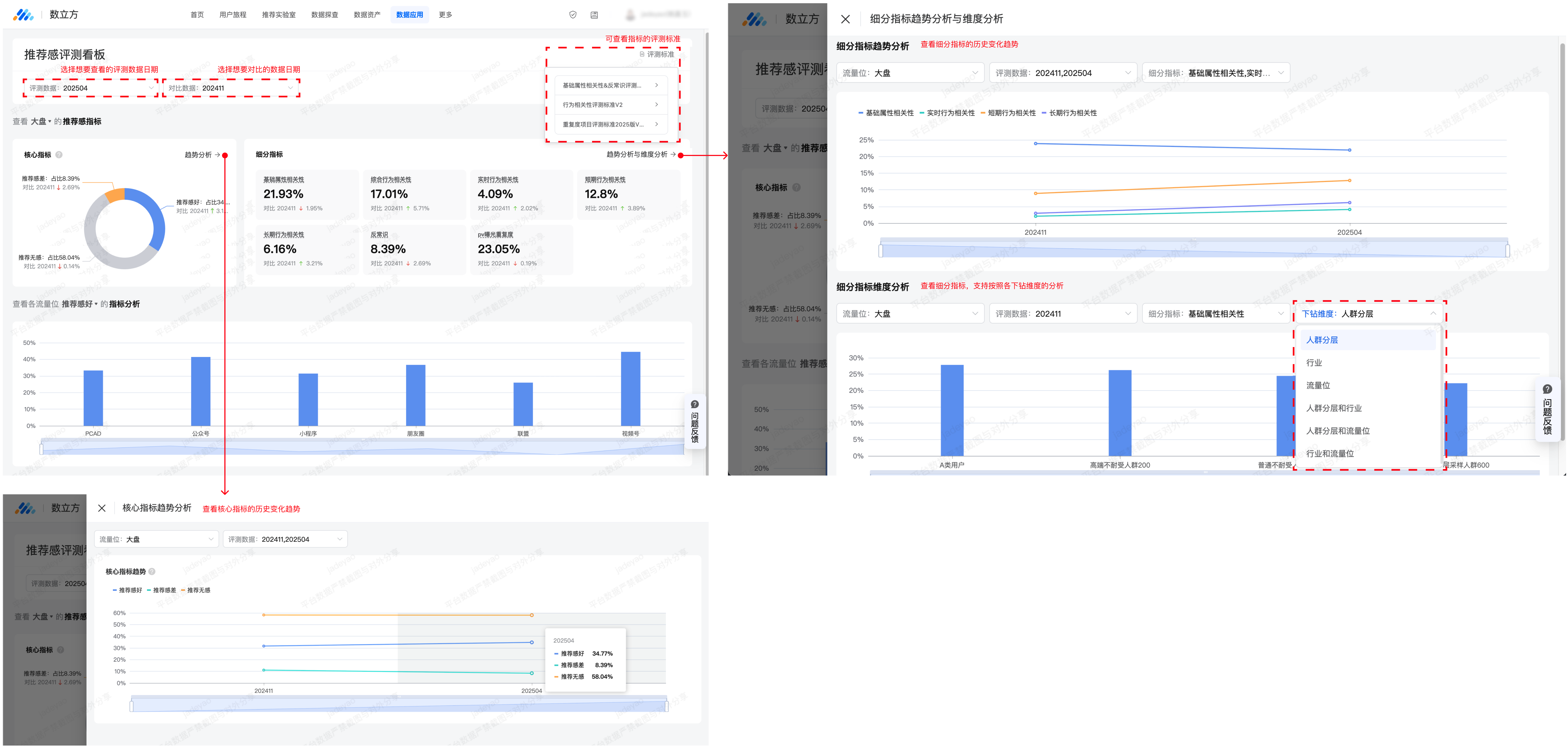Click the document icon beside the shield
Screen dimensions: 1568x748
pyautogui.click(x=594, y=15)
